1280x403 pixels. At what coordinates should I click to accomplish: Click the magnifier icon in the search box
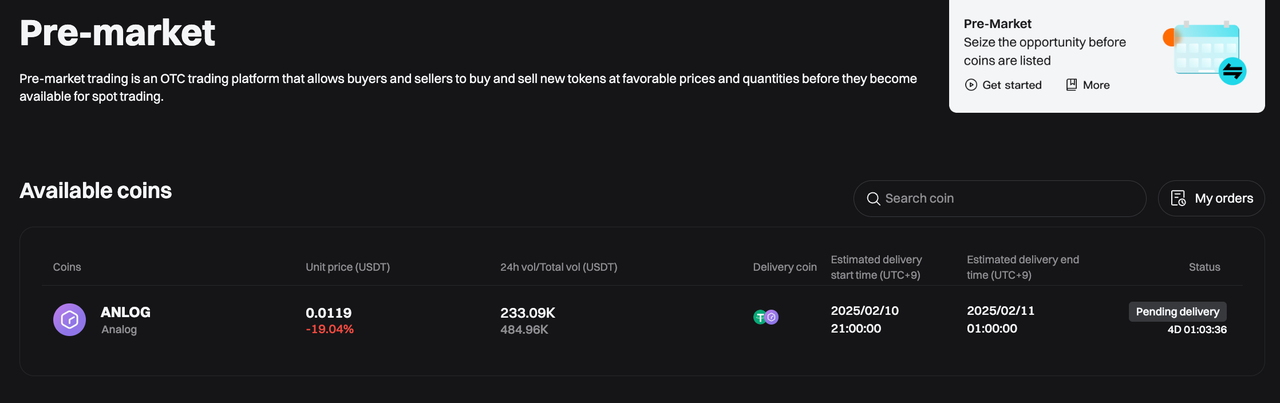pyautogui.click(x=873, y=198)
